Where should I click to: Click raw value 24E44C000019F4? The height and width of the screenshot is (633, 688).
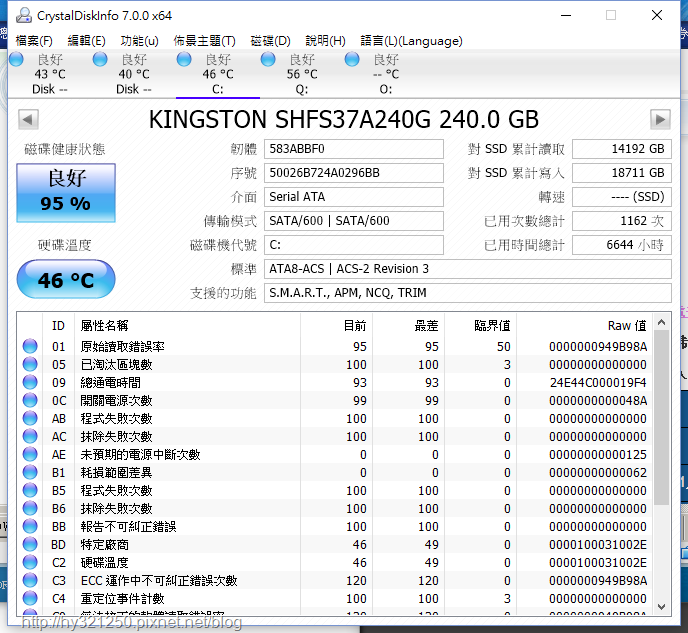tap(598, 383)
